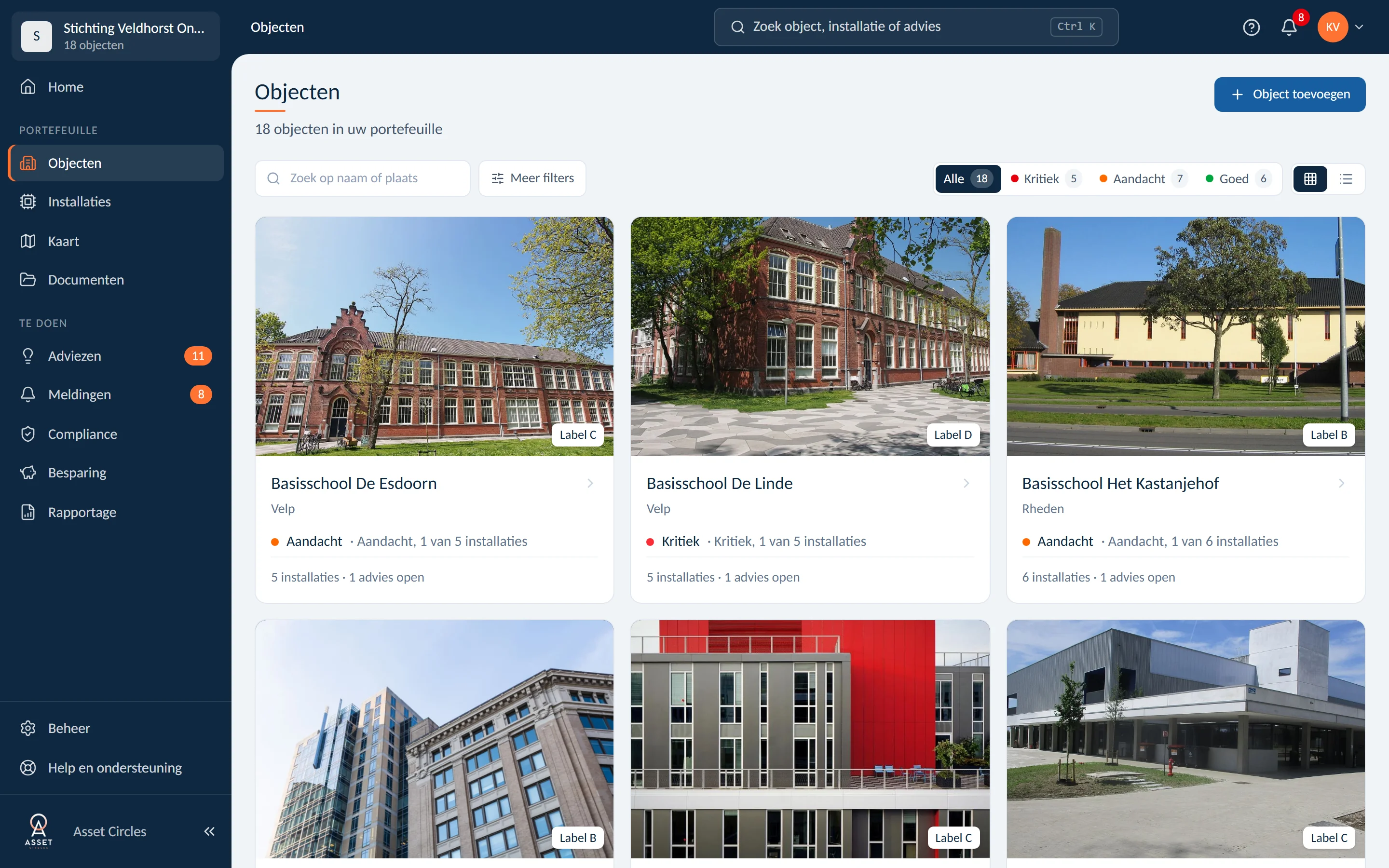Click the Basisschool De Esdoorn title
This screenshot has height=868, width=1389.
pos(354,483)
